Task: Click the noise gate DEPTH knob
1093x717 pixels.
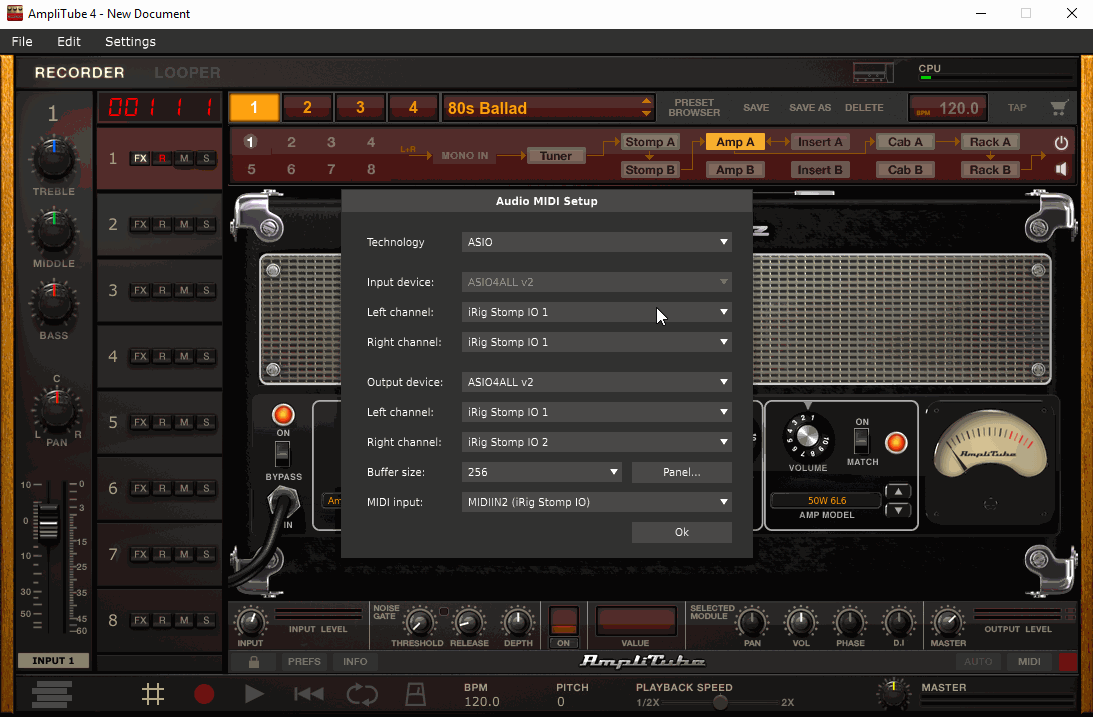Action: point(517,622)
